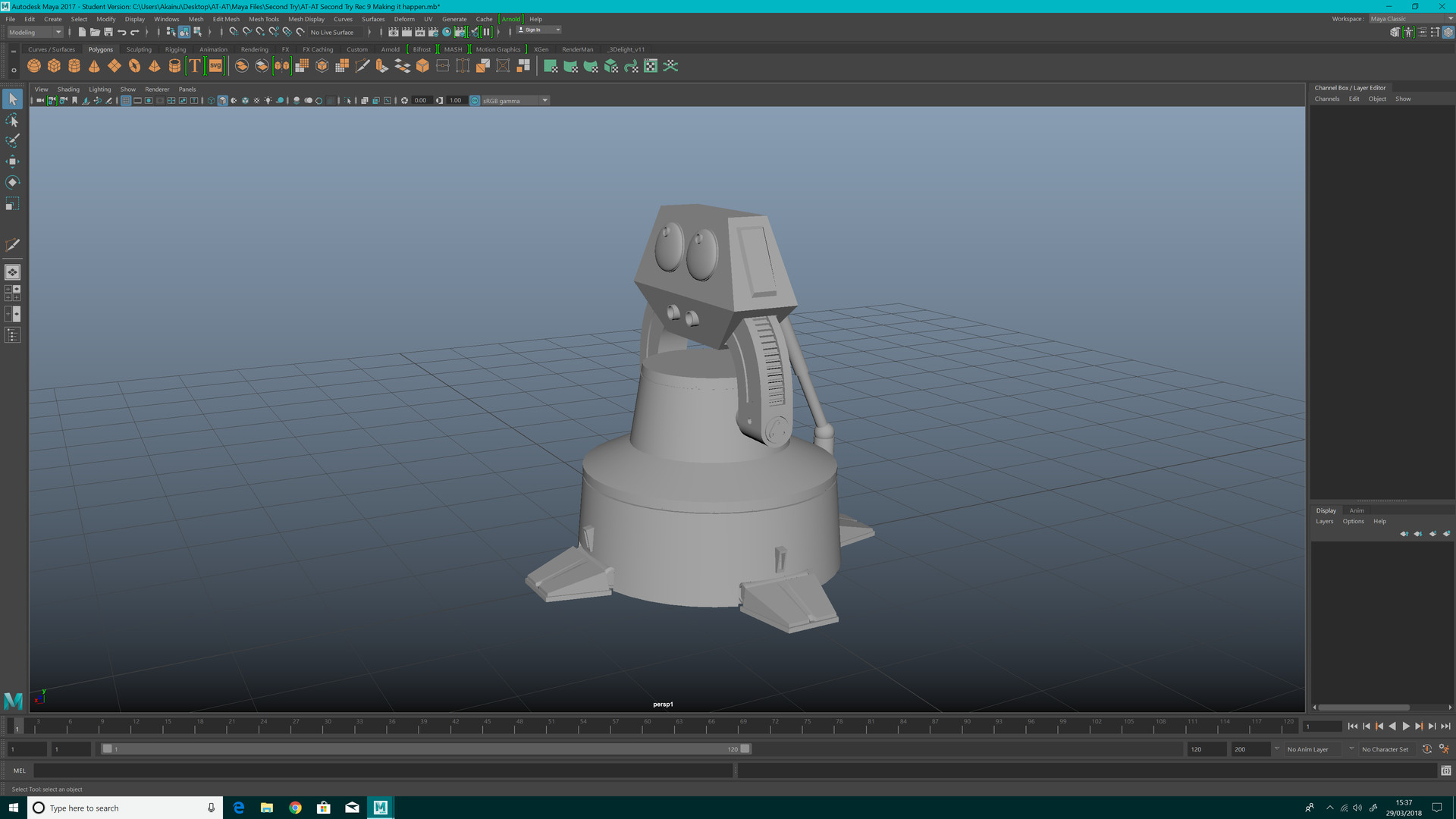Click the MEL command language button

point(20,770)
